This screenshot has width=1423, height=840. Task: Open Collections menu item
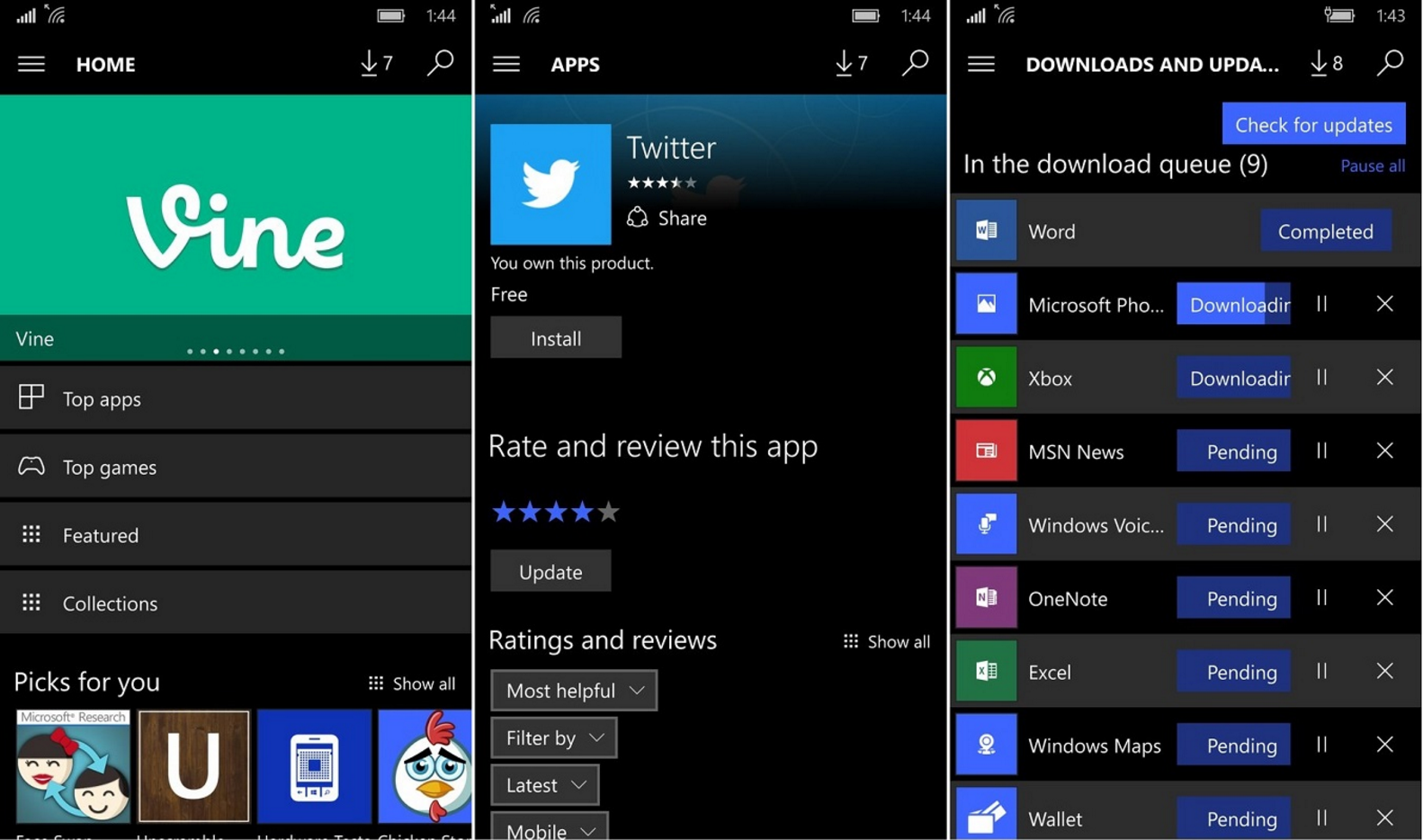point(236,603)
